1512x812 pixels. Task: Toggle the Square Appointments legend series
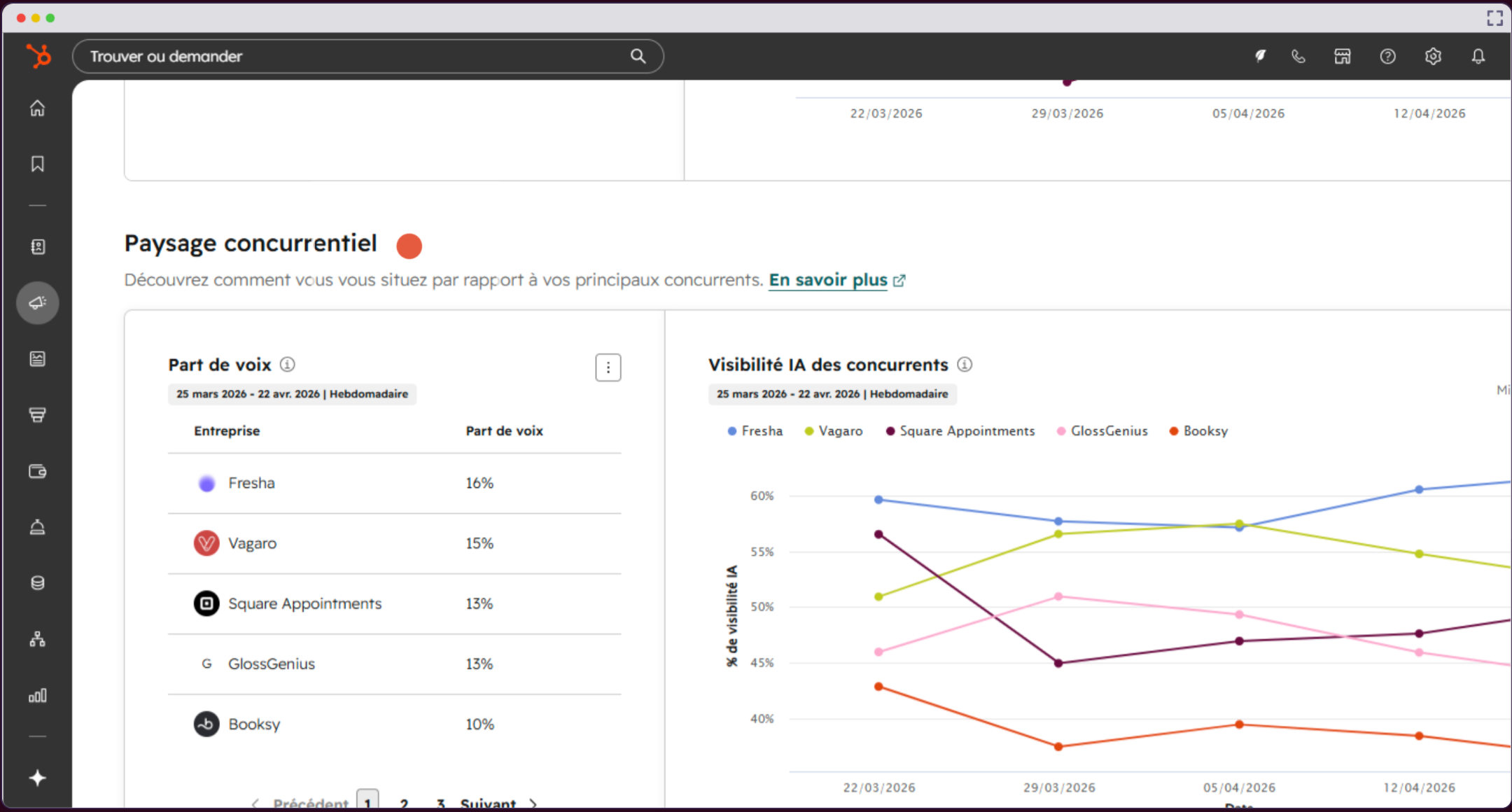point(960,431)
